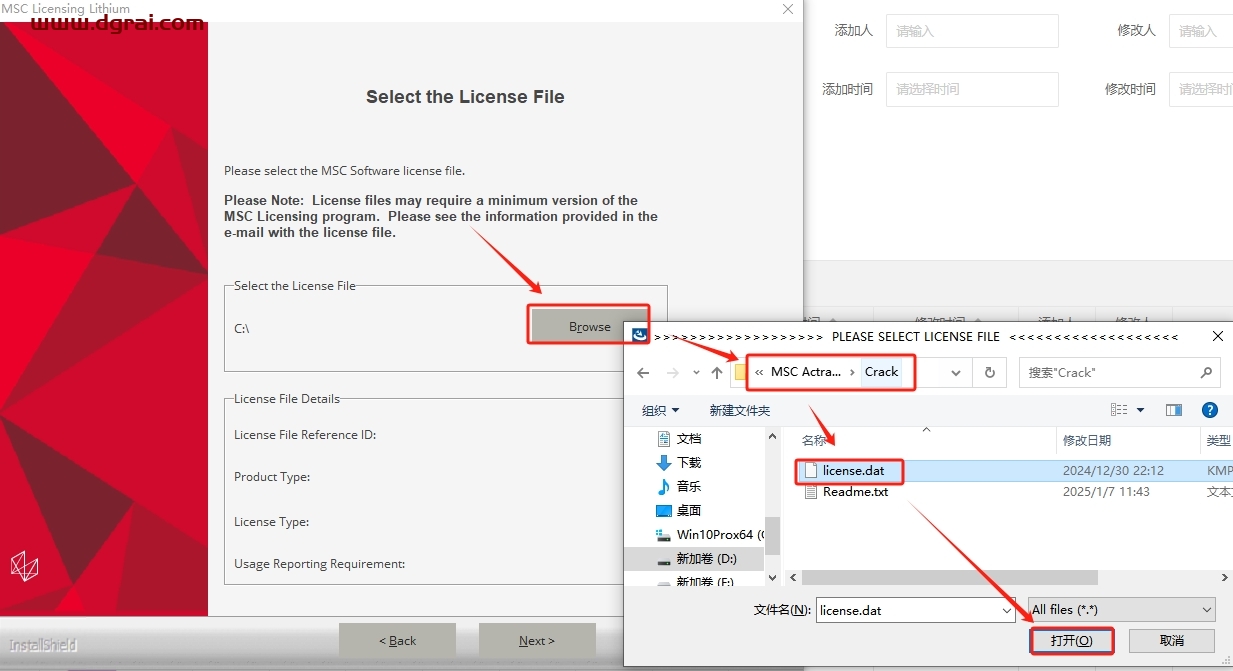
Task: Click 新建文件夹 new folder
Action: pyautogui.click(x=739, y=410)
